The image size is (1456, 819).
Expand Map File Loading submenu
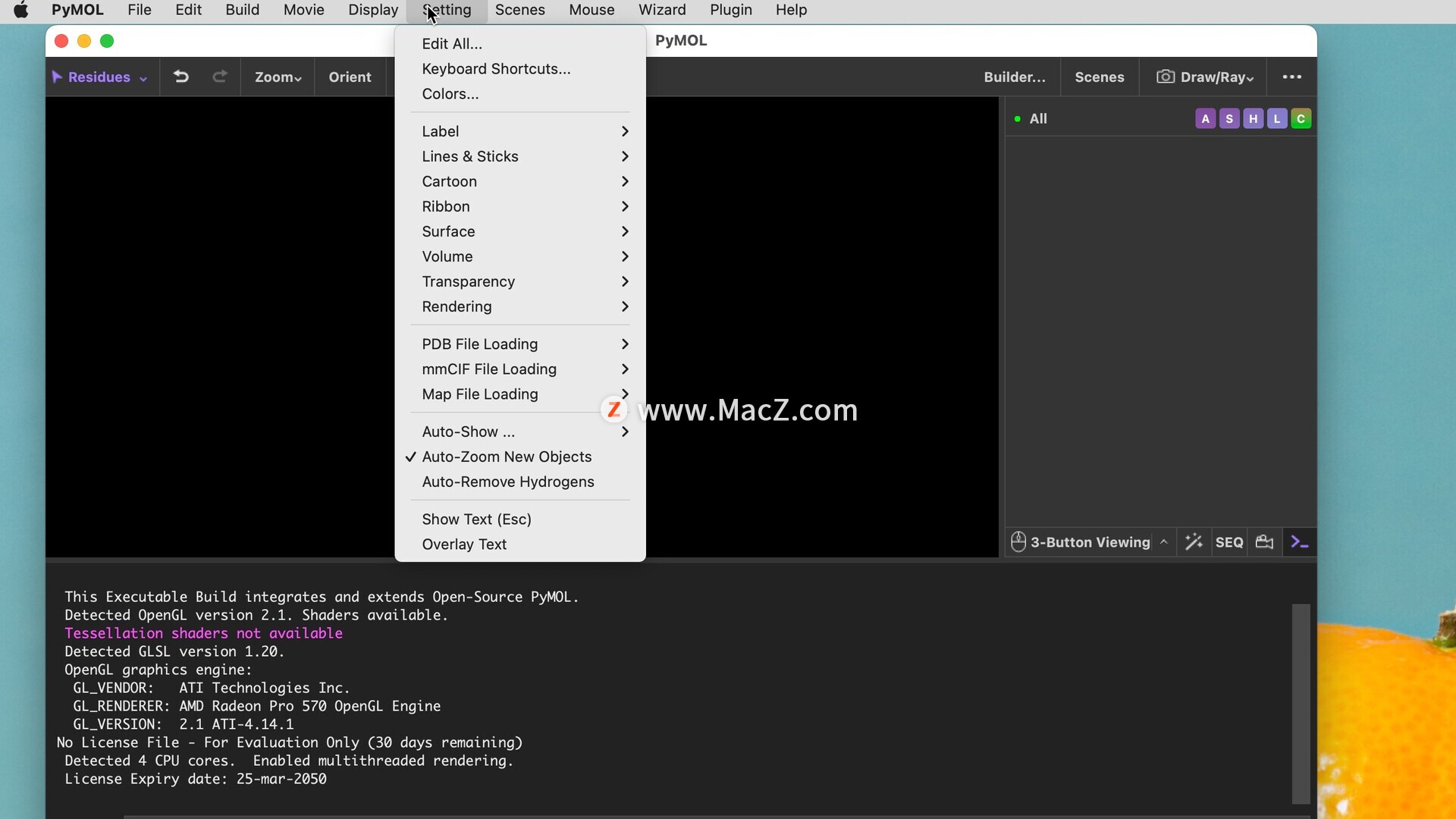pyautogui.click(x=520, y=394)
